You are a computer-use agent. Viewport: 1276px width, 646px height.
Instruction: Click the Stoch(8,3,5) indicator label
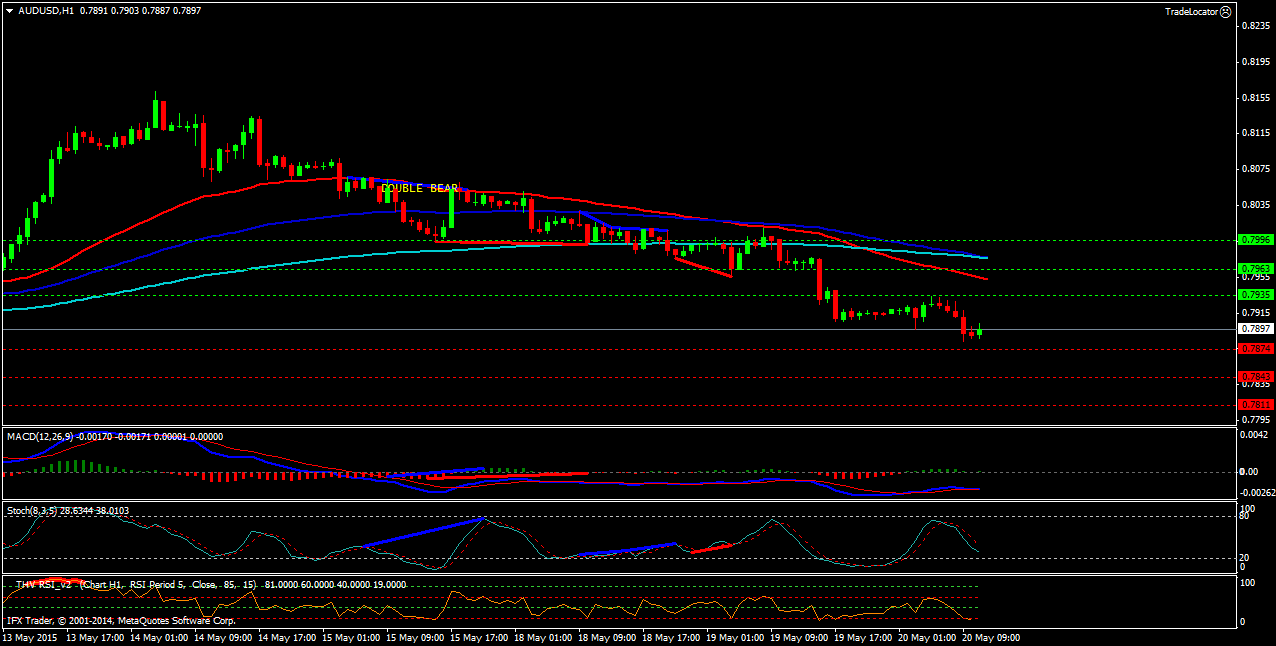pos(32,511)
